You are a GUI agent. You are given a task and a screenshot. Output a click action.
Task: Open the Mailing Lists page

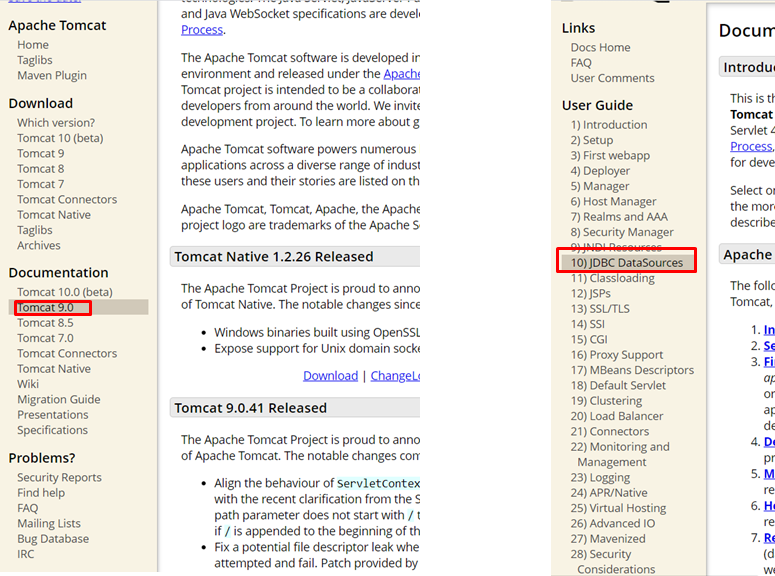tap(49, 523)
